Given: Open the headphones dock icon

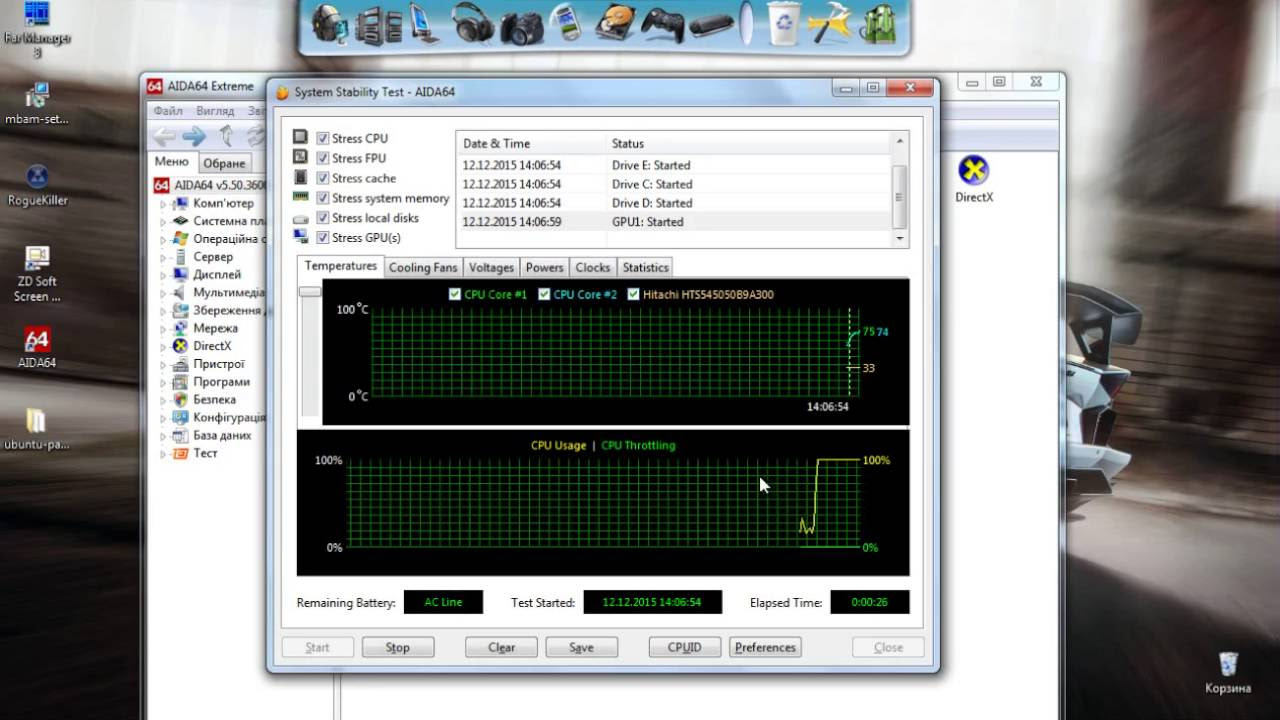Looking at the screenshot, I should click(x=472, y=23).
